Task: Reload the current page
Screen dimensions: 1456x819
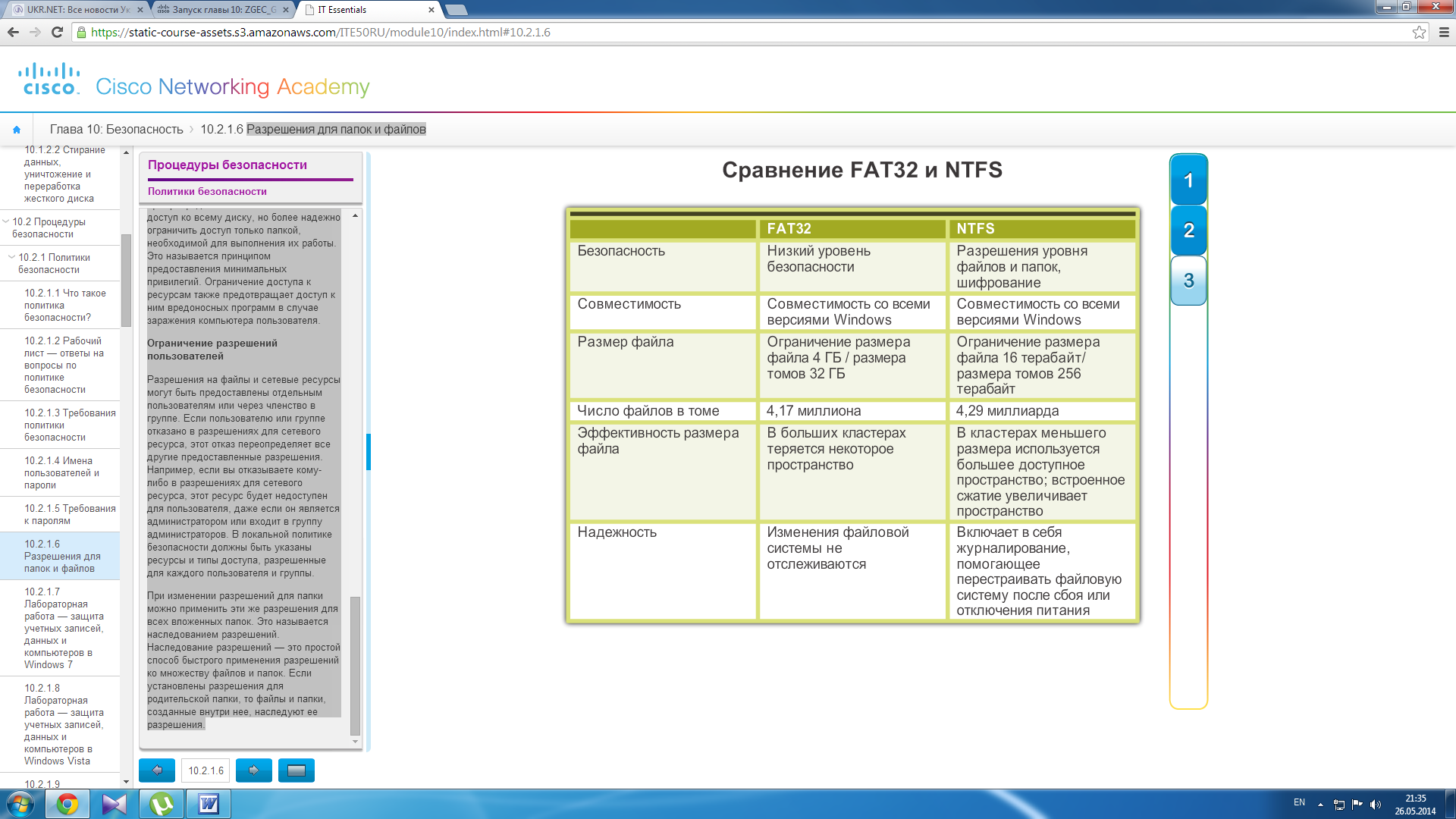Action: (x=57, y=32)
